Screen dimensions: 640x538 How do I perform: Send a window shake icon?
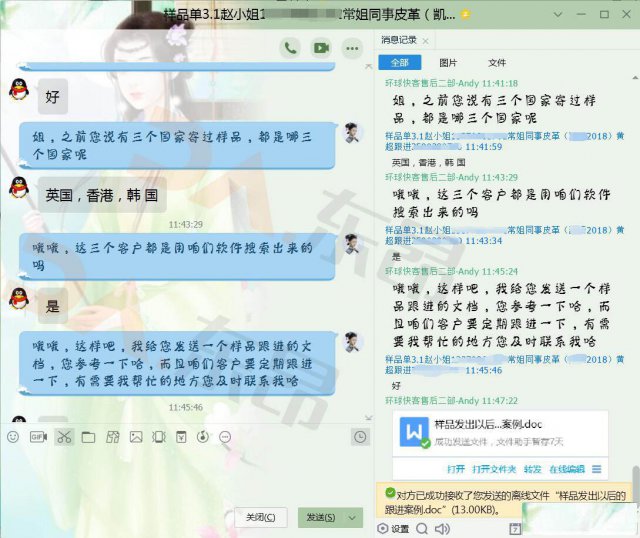pos(159,437)
